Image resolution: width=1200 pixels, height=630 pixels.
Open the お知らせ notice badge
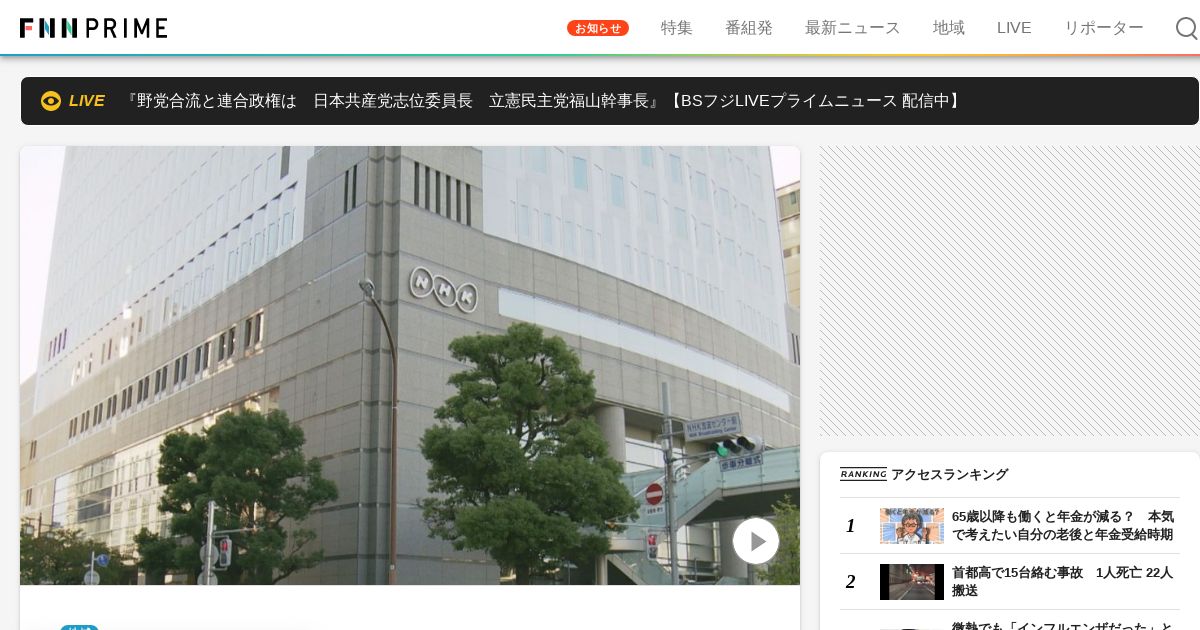[598, 28]
